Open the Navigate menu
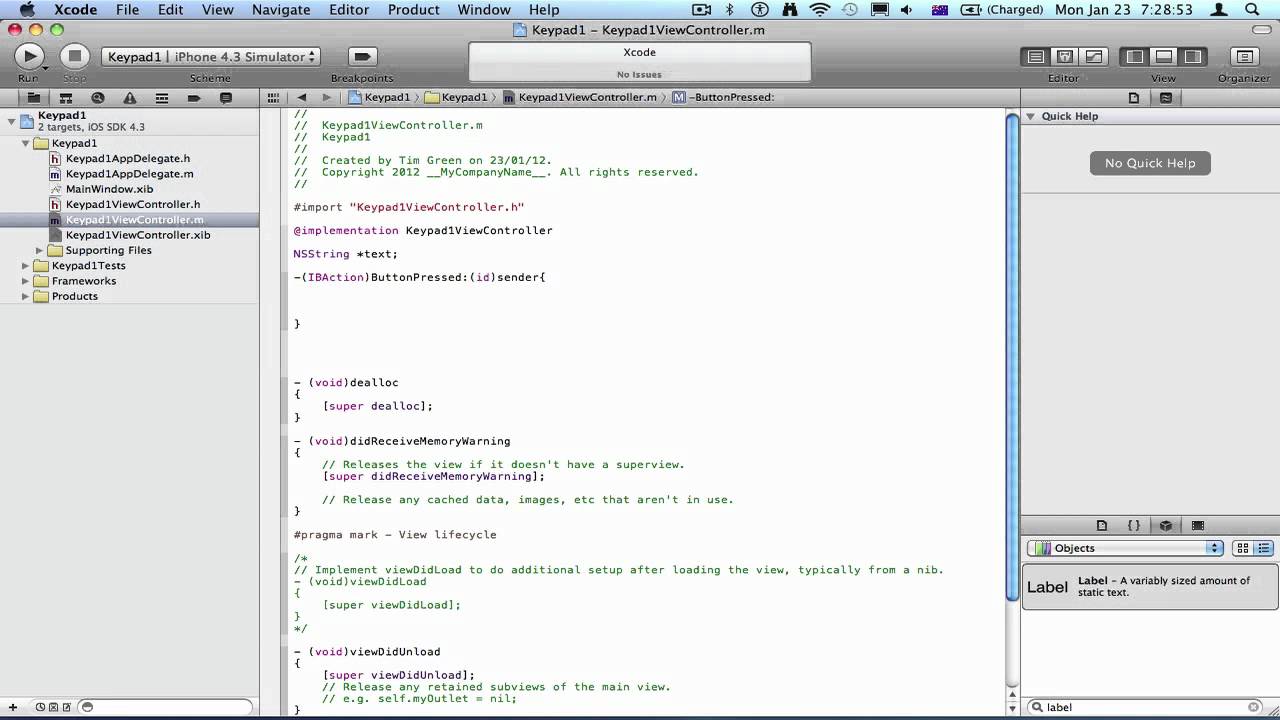The width and height of the screenshot is (1280, 720). (x=281, y=9)
